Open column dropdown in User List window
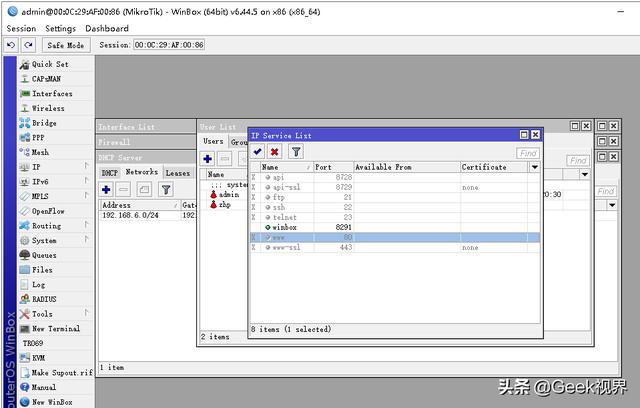 click(x=585, y=175)
